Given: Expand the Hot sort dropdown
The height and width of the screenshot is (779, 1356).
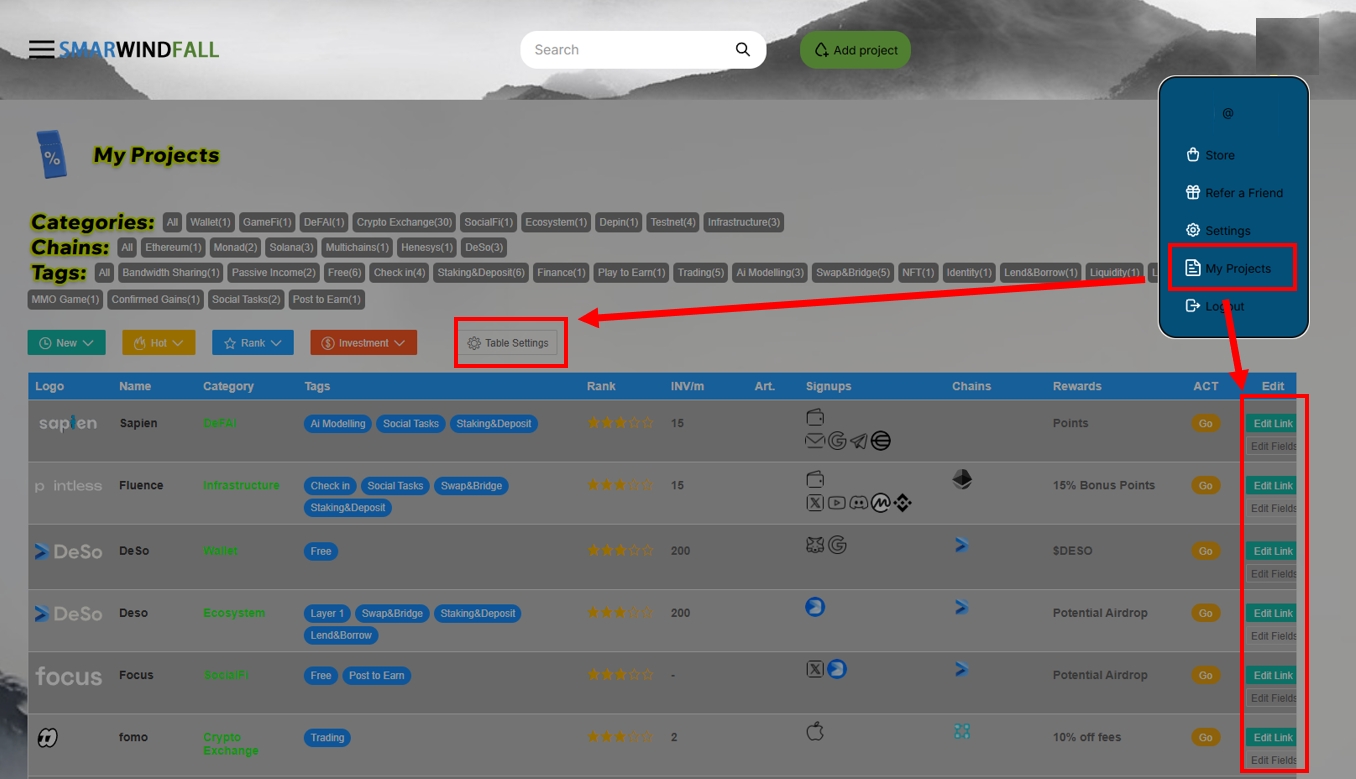Looking at the screenshot, I should [x=159, y=343].
